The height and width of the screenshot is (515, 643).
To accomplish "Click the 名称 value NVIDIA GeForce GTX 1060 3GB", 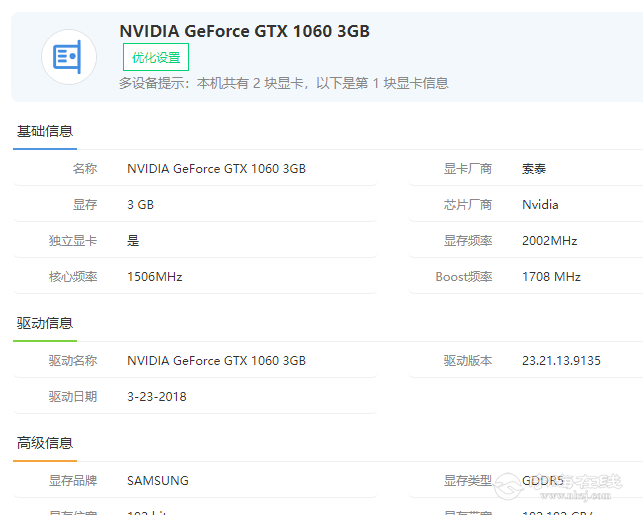I will point(217,169).
